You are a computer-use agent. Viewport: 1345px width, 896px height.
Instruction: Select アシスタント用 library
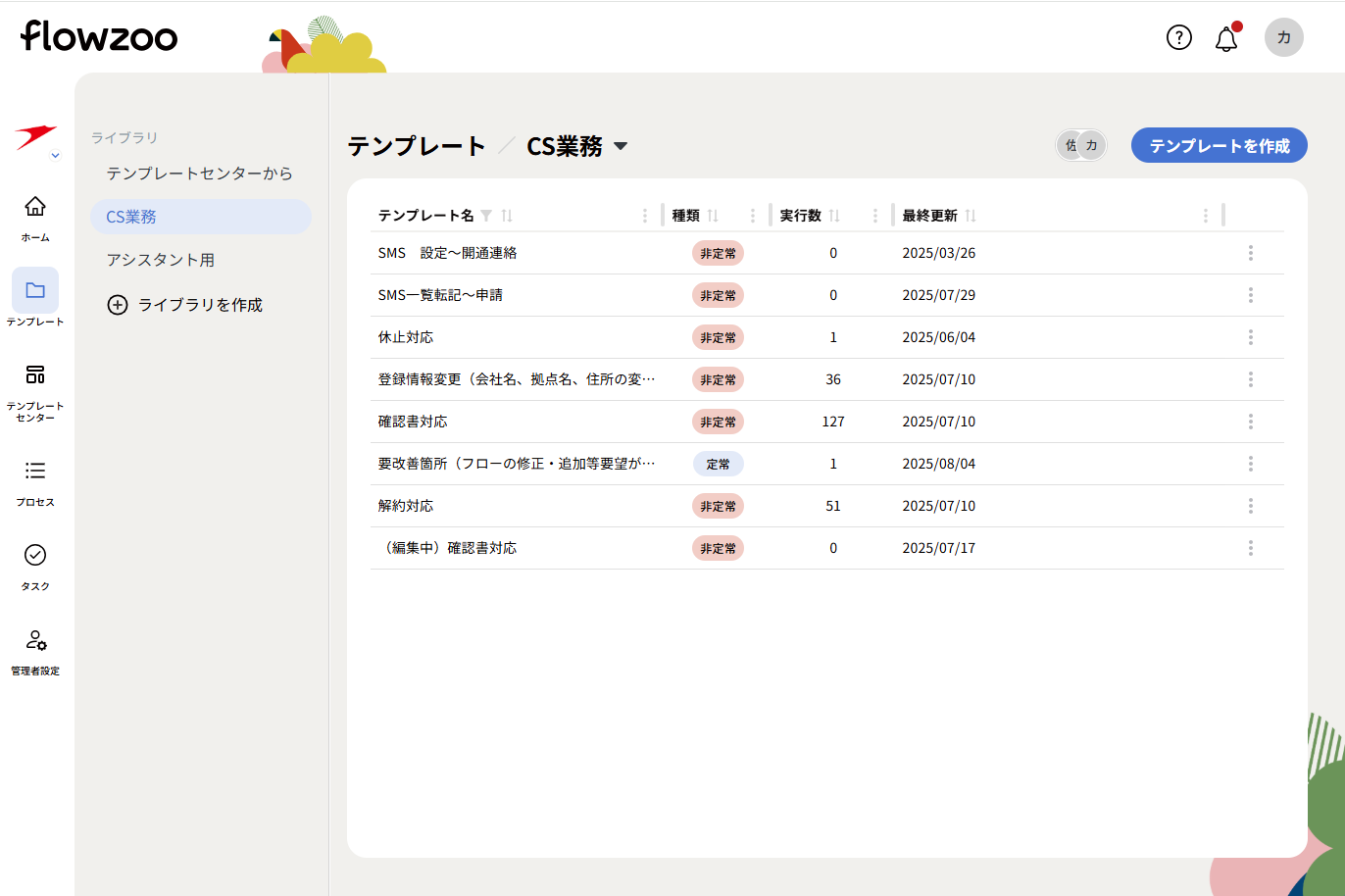pos(161,260)
